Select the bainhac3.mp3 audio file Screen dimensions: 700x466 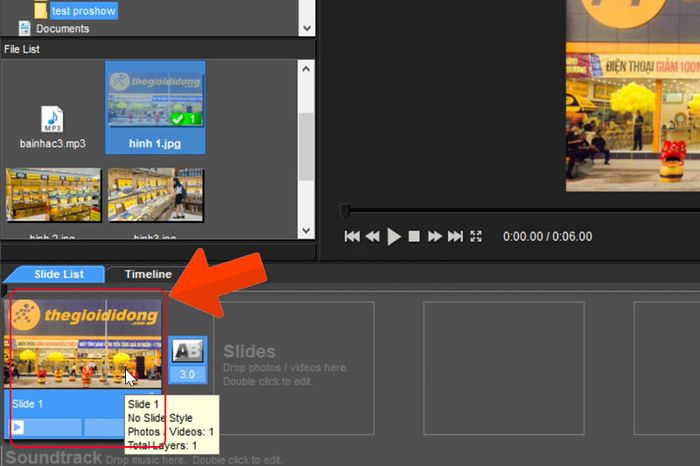pos(53,127)
